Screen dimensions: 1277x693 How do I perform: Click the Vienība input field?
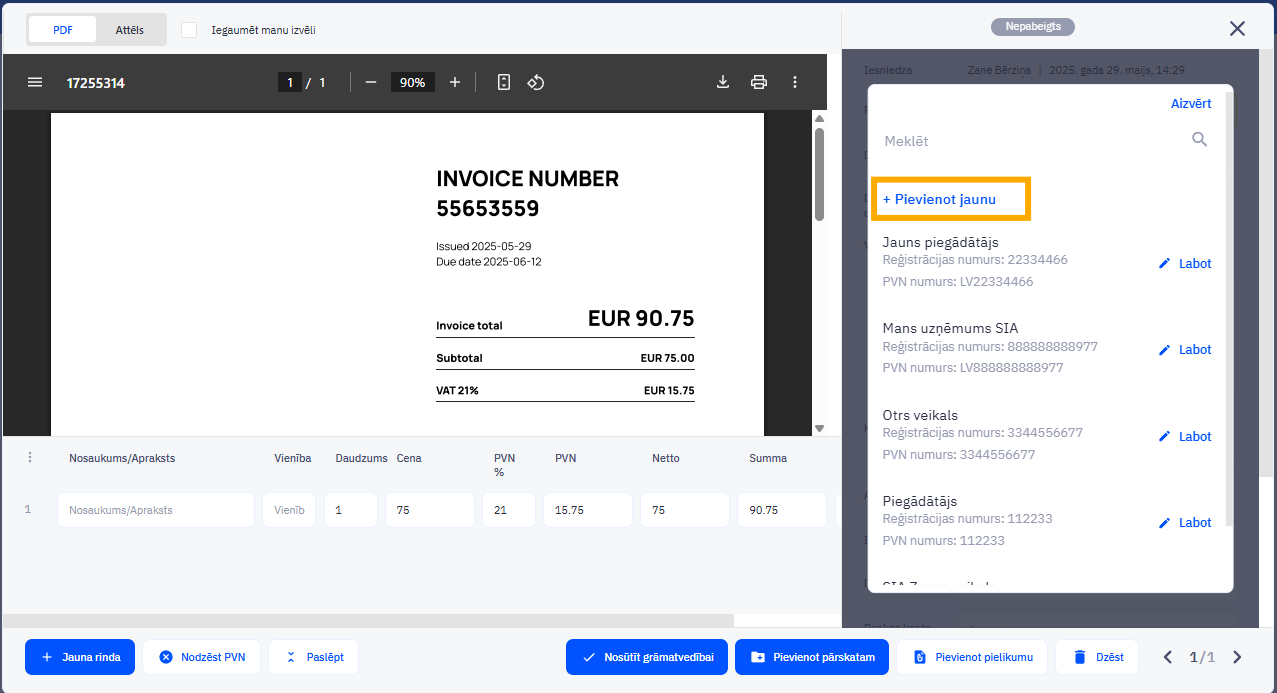click(x=290, y=510)
